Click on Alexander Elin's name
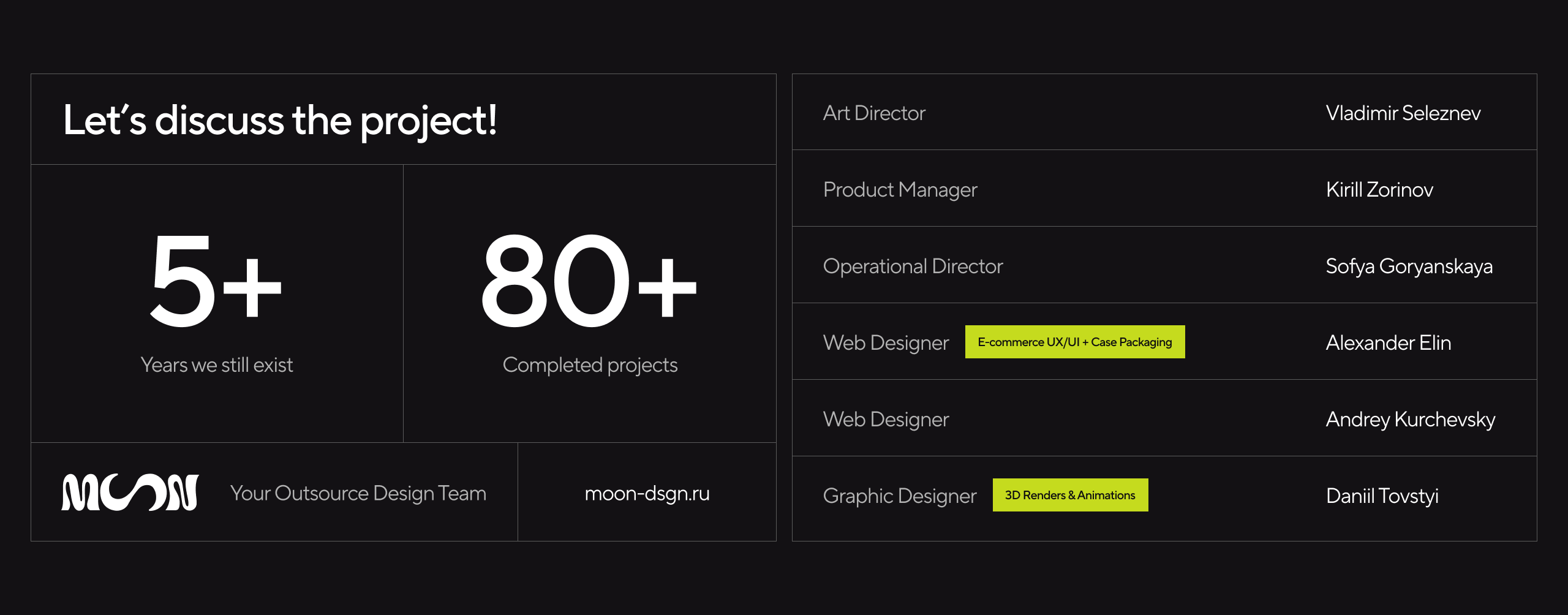 (1388, 343)
